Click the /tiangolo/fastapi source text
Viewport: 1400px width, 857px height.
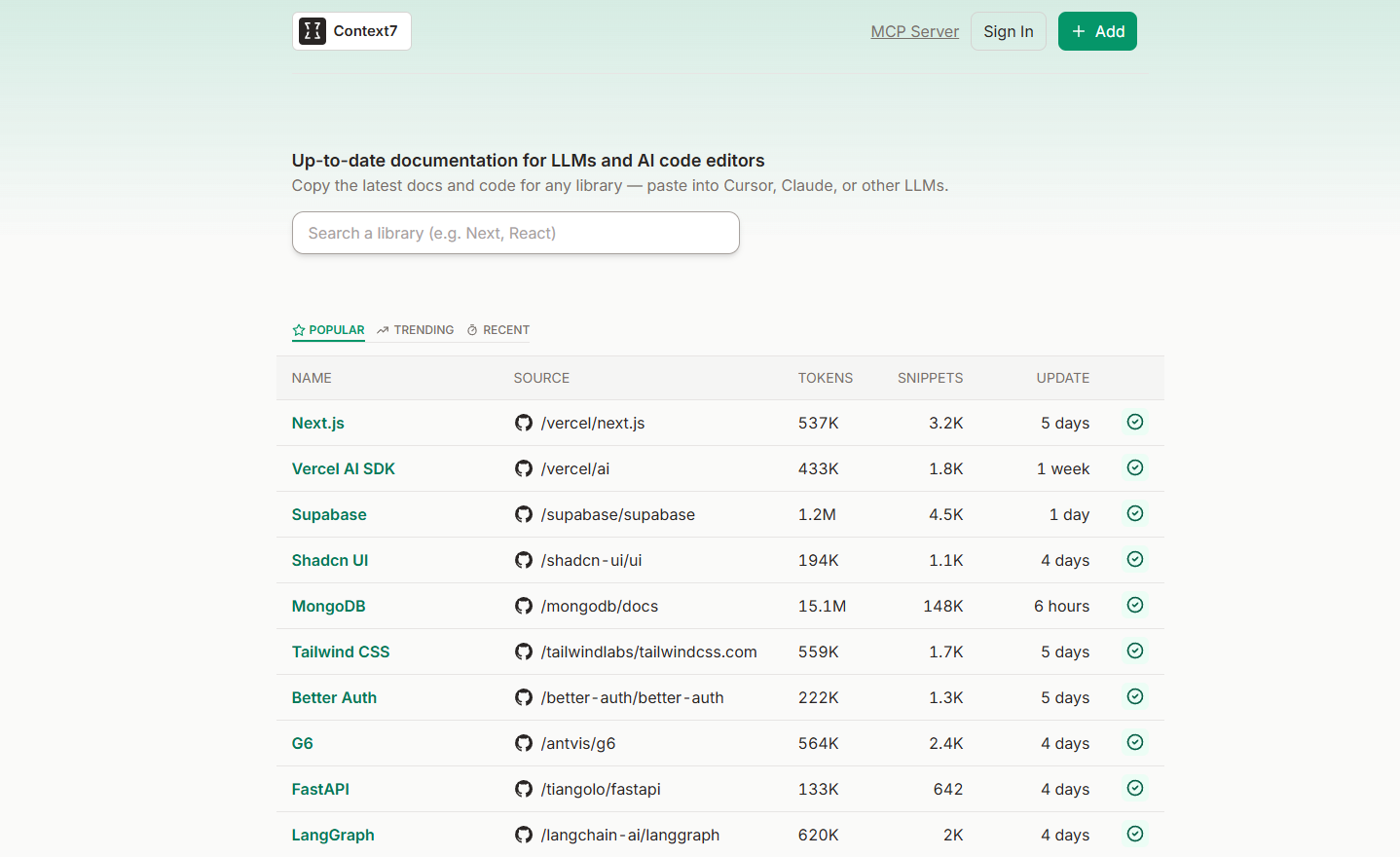[601, 789]
